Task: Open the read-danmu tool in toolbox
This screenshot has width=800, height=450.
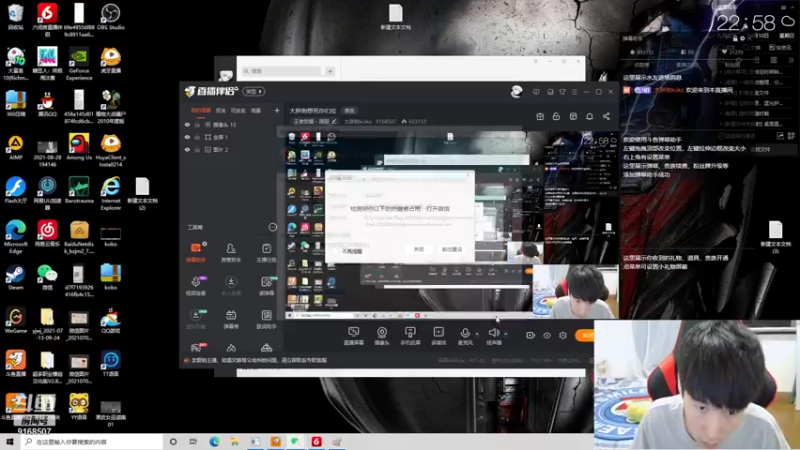Action: (266, 286)
